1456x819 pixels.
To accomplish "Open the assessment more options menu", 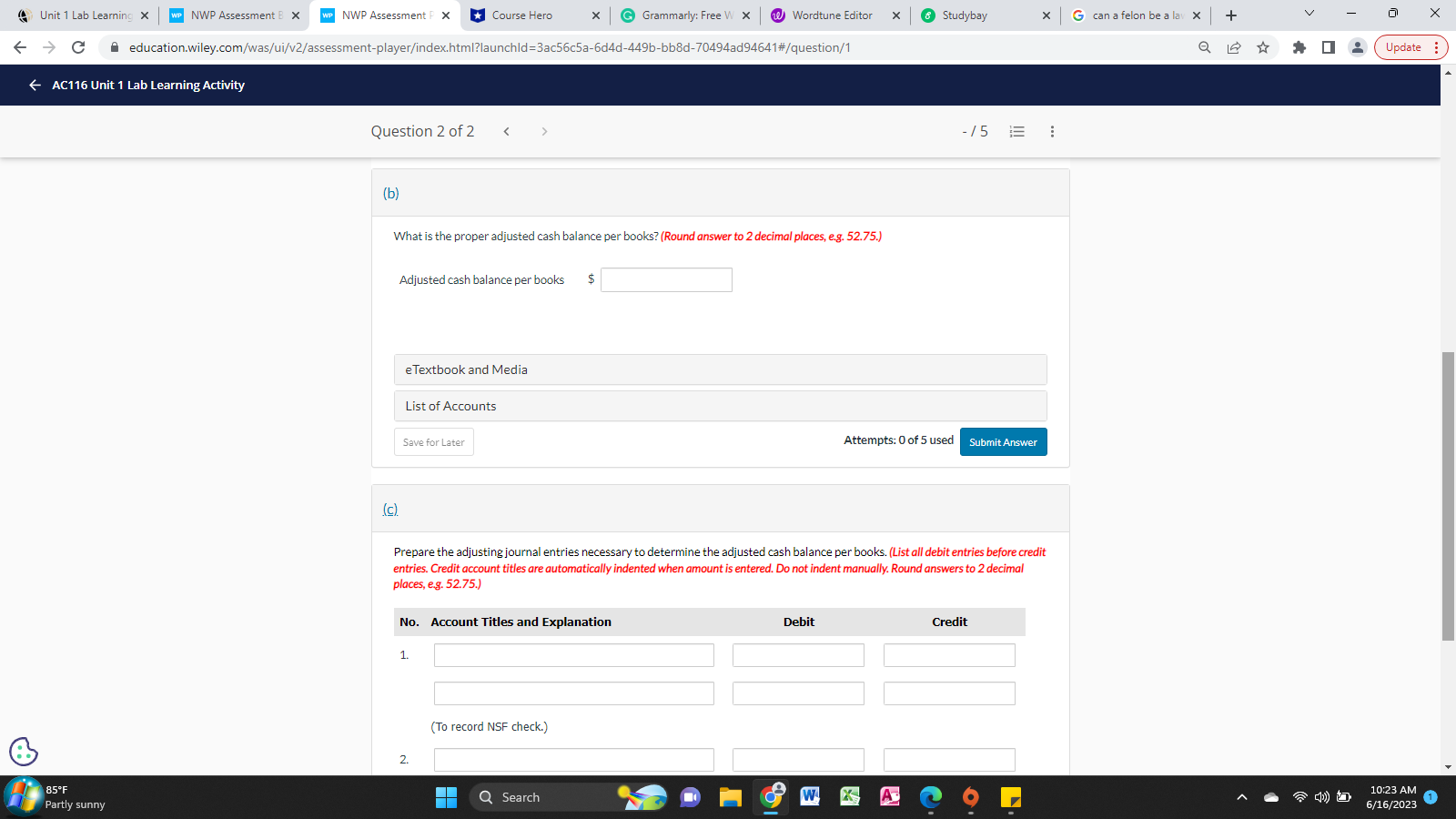I will (x=1053, y=131).
